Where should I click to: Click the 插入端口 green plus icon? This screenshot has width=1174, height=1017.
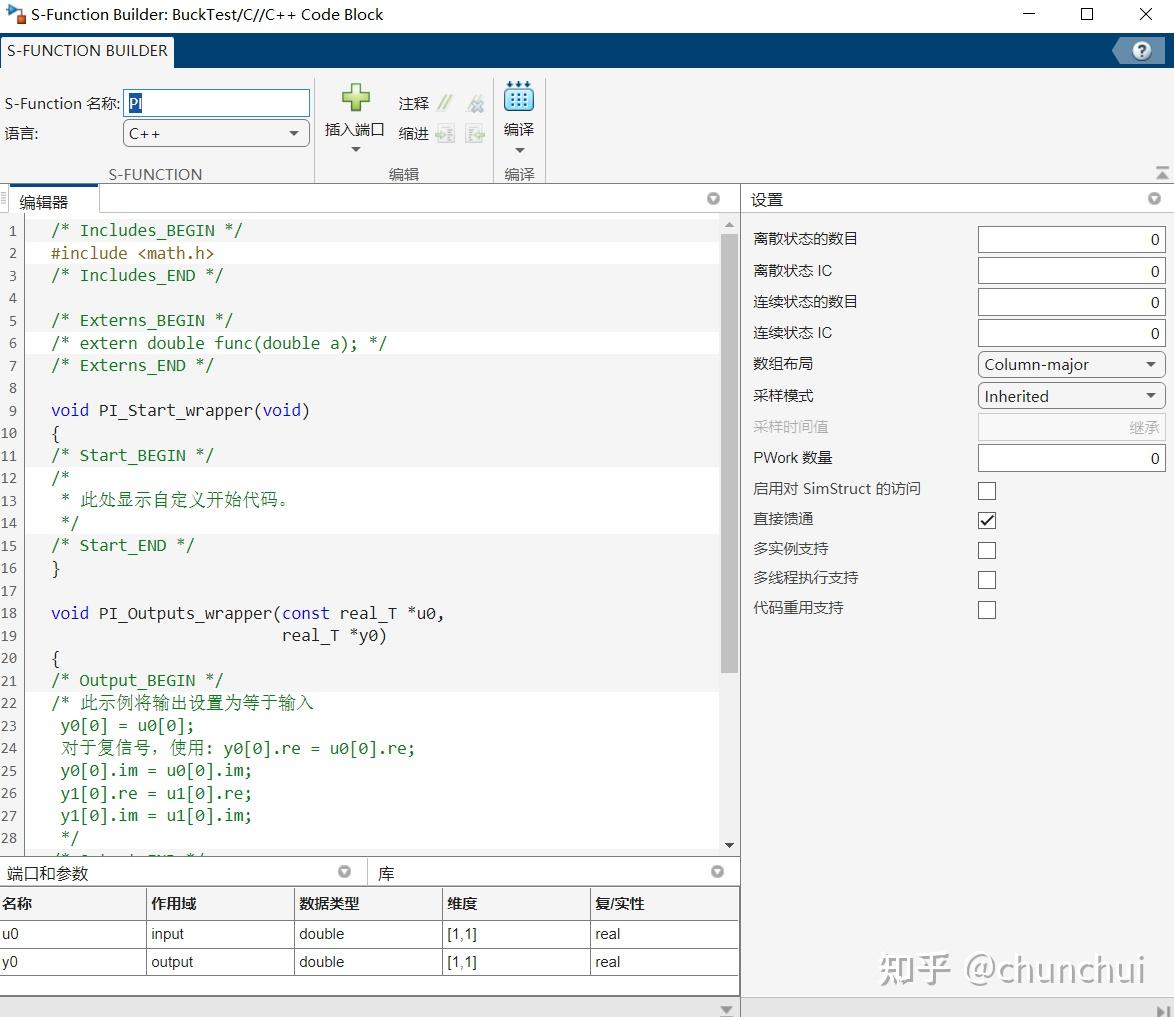(x=355, y=99)
